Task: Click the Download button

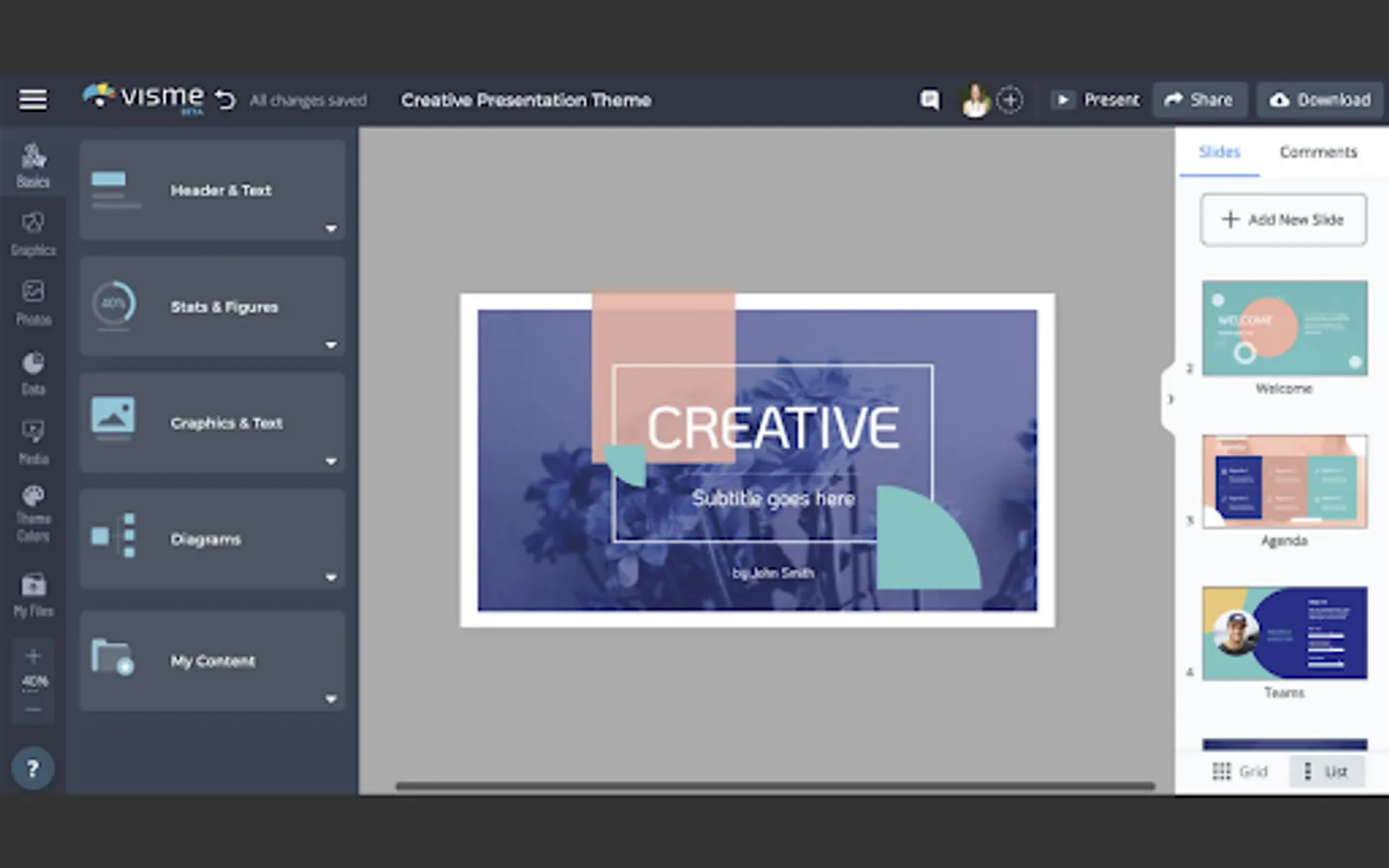Action: click(x=1321, y=99)
